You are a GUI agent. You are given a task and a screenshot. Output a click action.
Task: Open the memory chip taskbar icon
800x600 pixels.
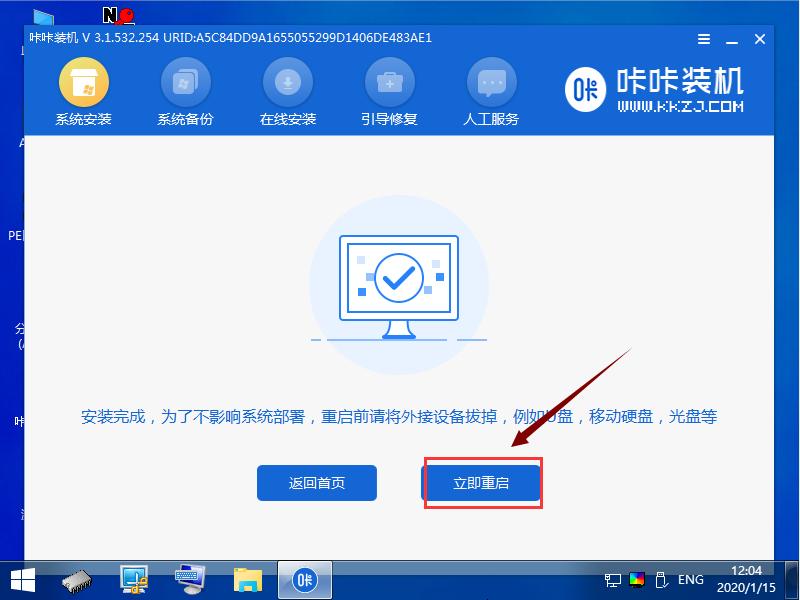pyautogui.click(x=77, y=581)
